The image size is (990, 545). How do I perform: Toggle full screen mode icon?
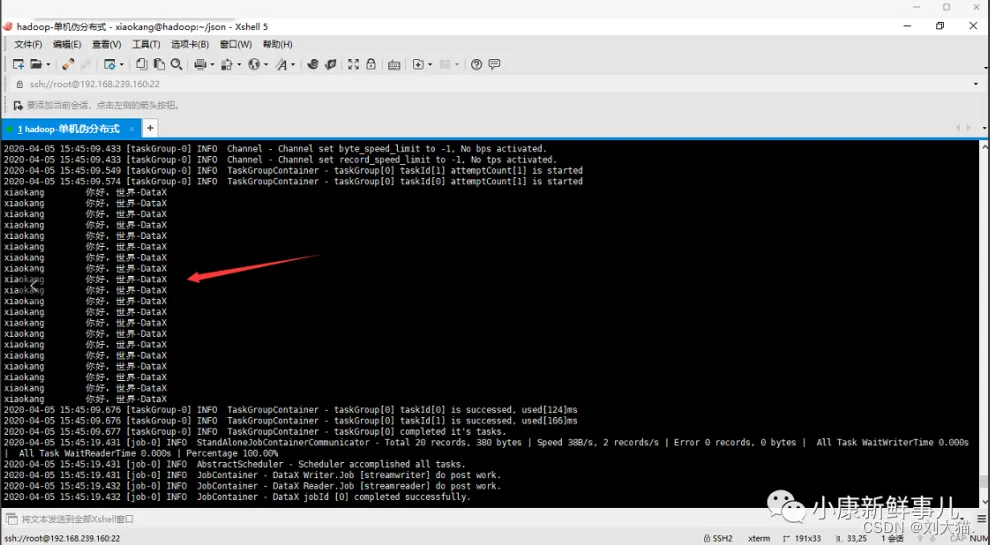tap(354, 64)
